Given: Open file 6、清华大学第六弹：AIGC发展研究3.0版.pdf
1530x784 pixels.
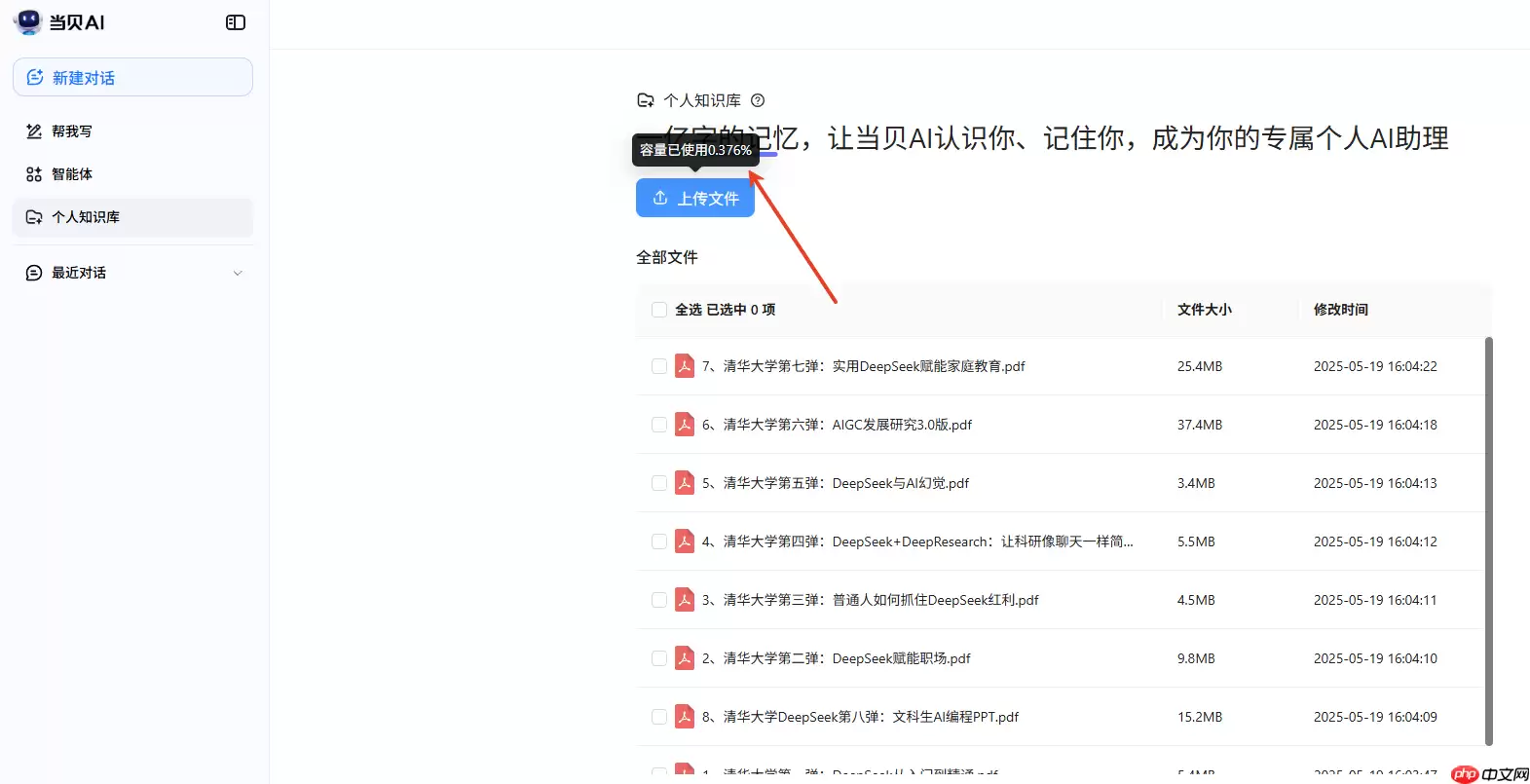Looking at the screenshot, I should click(838, 425).
